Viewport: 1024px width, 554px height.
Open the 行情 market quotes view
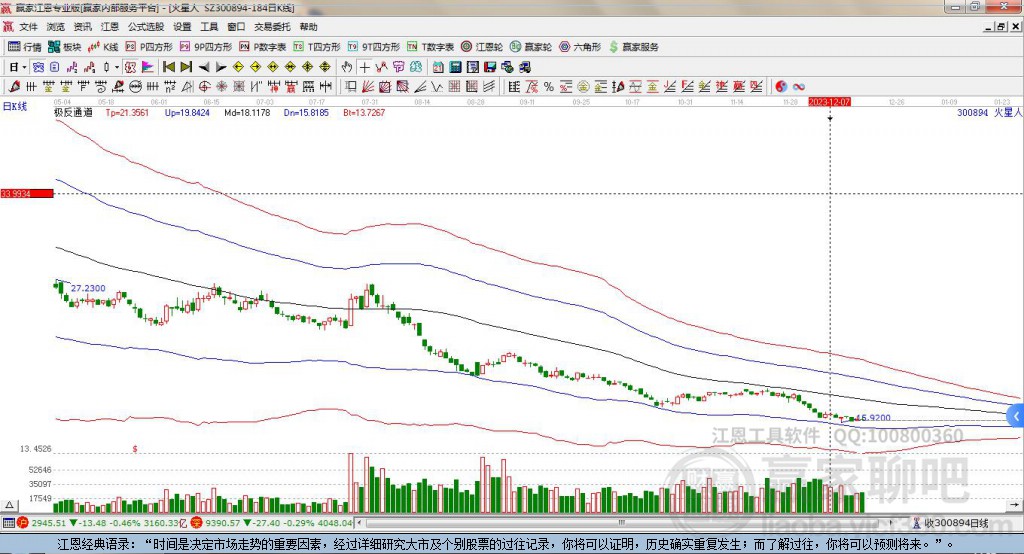click(25, 47)
